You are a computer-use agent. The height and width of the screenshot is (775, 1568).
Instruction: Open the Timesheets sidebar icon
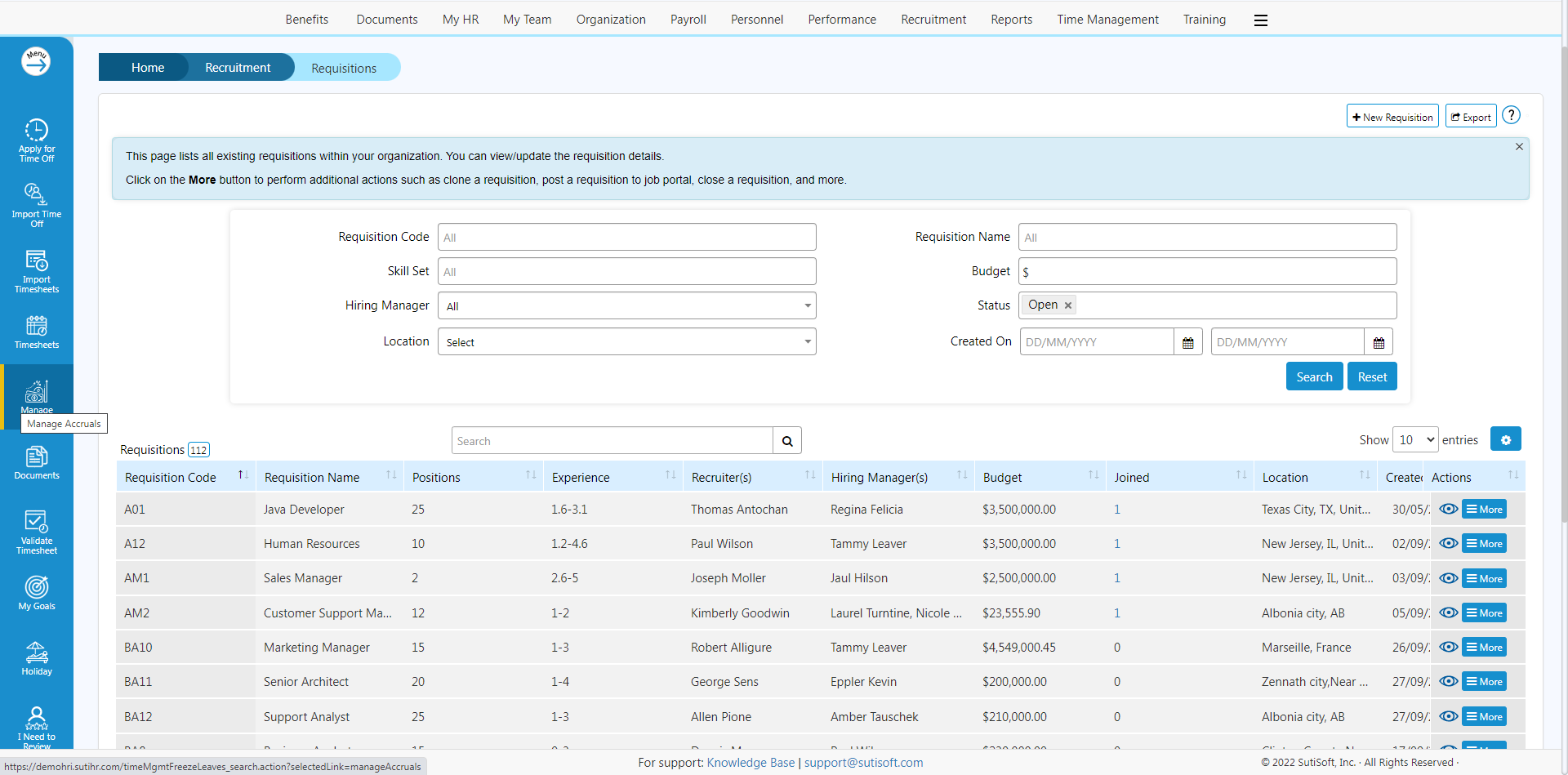click(x=37, y=332)
